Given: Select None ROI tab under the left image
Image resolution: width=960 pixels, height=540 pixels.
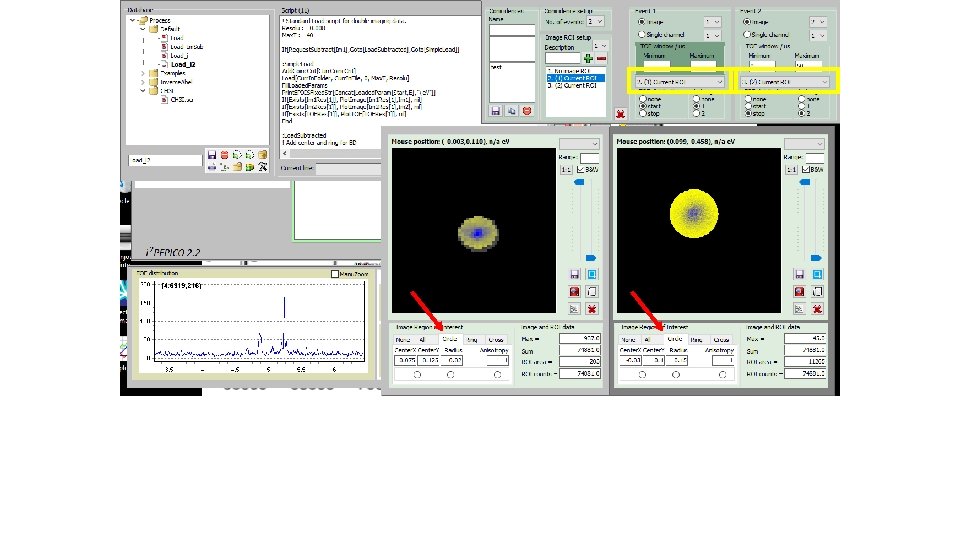Looking at the screenshot, I should click(403, 339).
